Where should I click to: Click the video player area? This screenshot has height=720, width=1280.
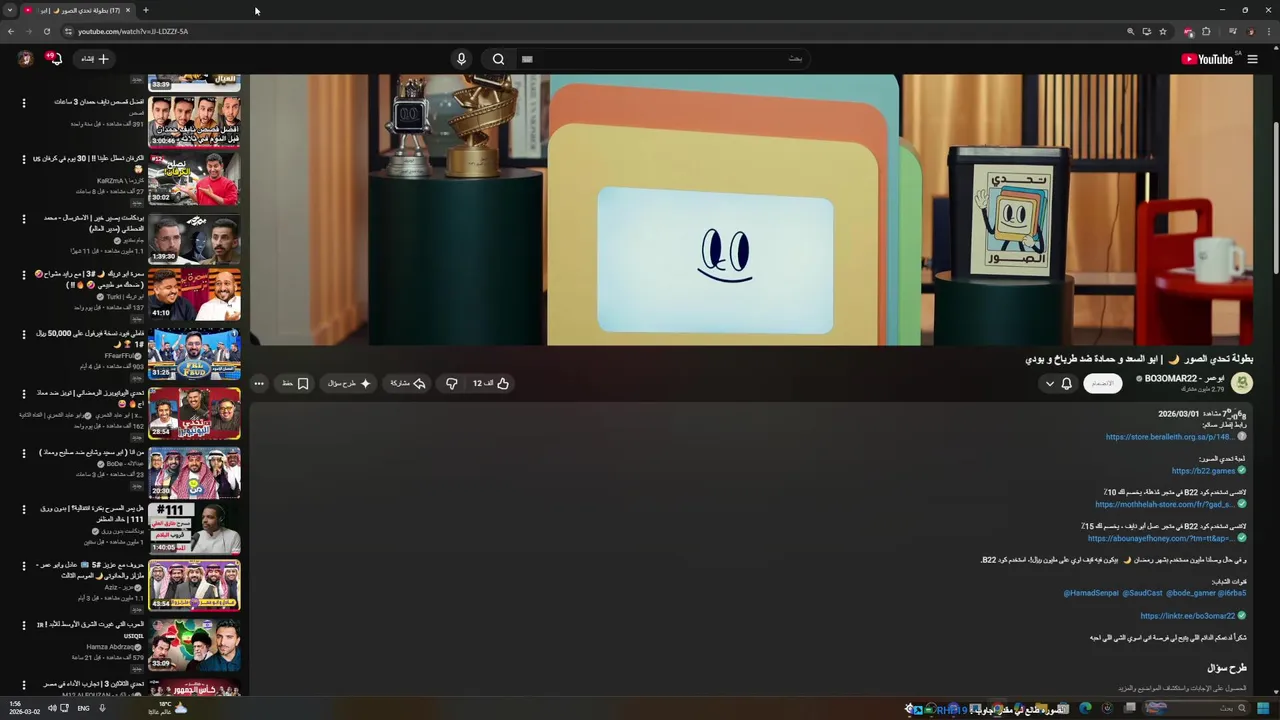[750, 210]
